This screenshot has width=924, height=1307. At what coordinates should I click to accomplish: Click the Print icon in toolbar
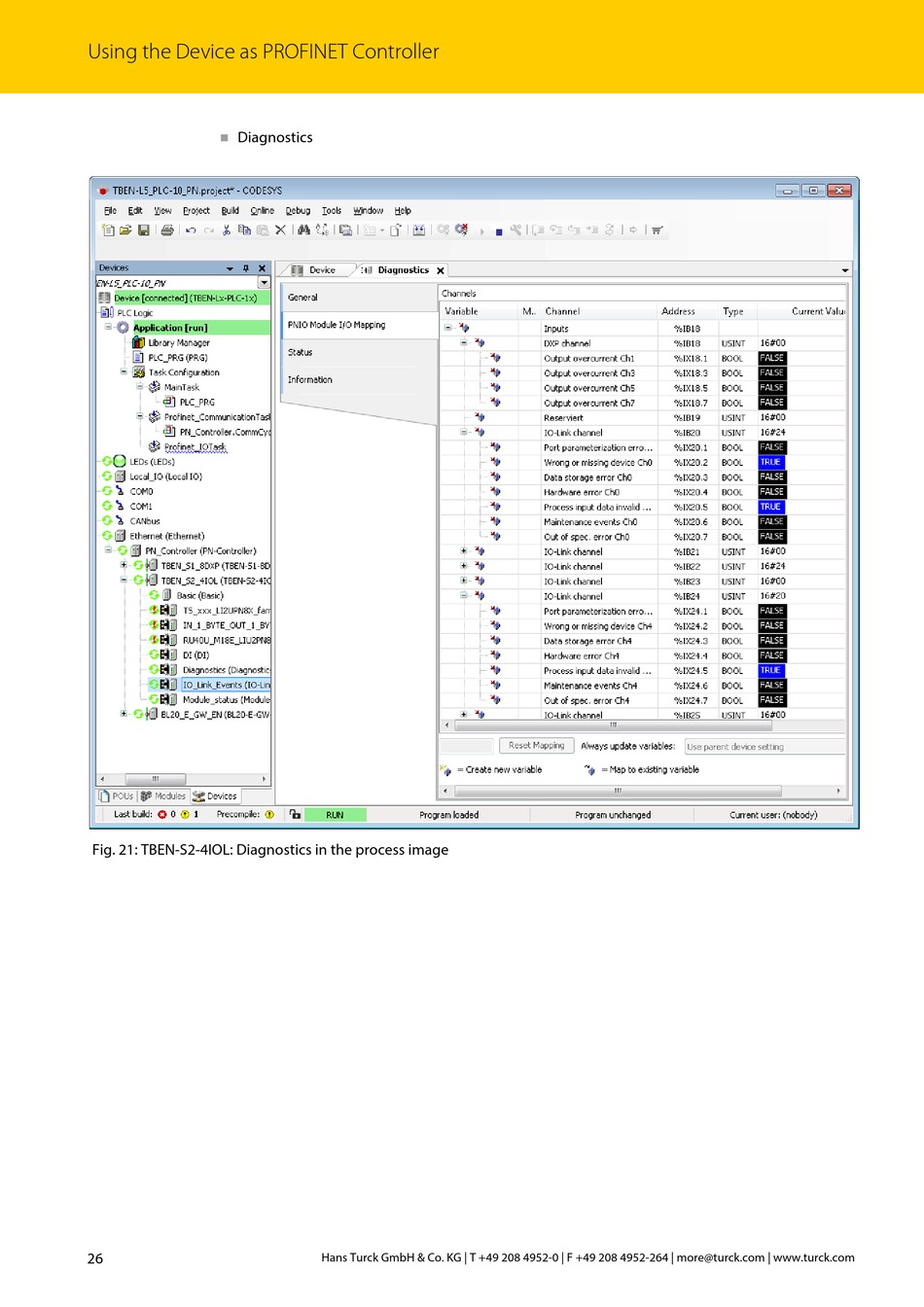(x=167, y=230)
